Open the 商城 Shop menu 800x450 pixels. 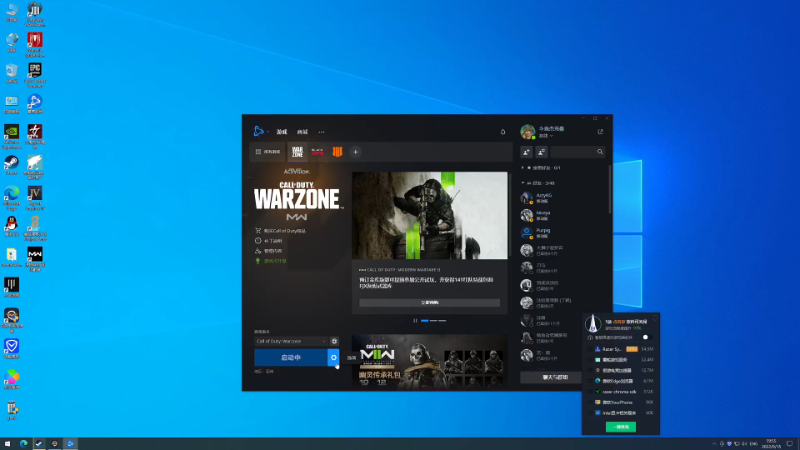(x=303, y=132)
